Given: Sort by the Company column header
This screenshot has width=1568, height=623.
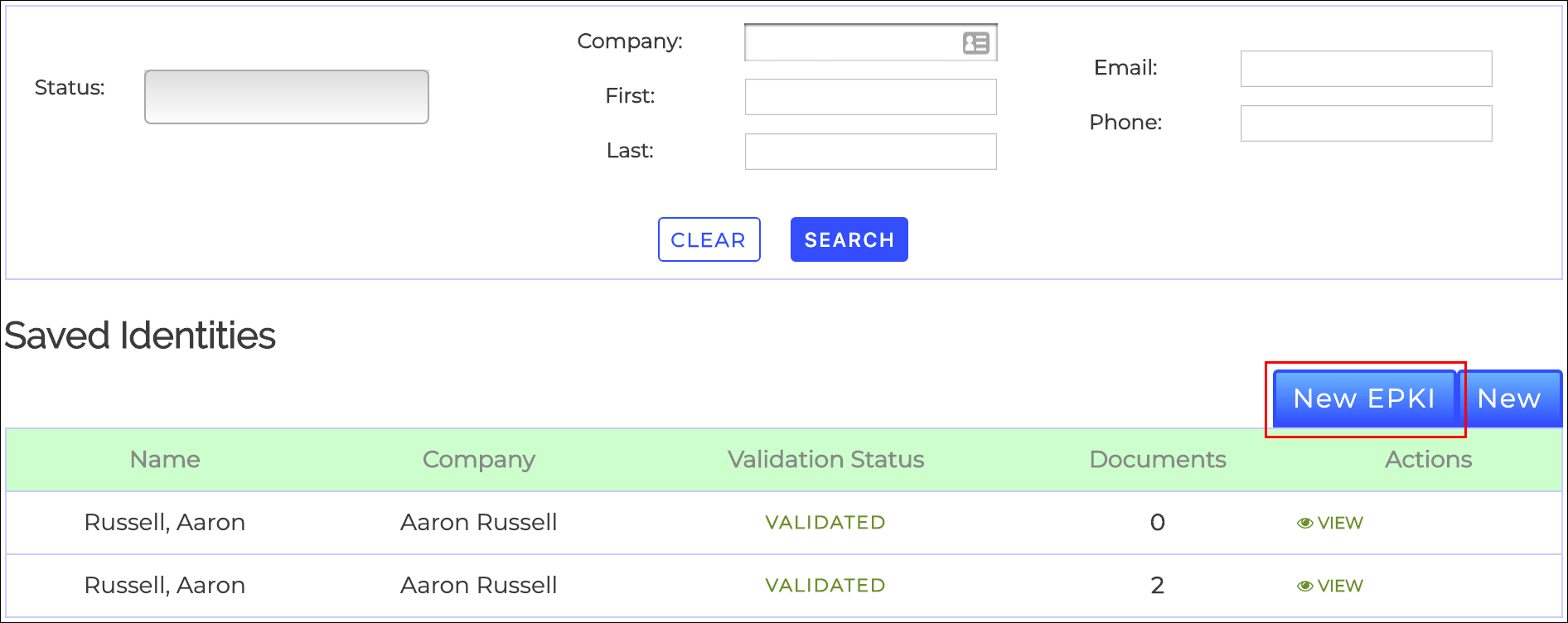Looking at the screenshot, I should tap(479, 460).
